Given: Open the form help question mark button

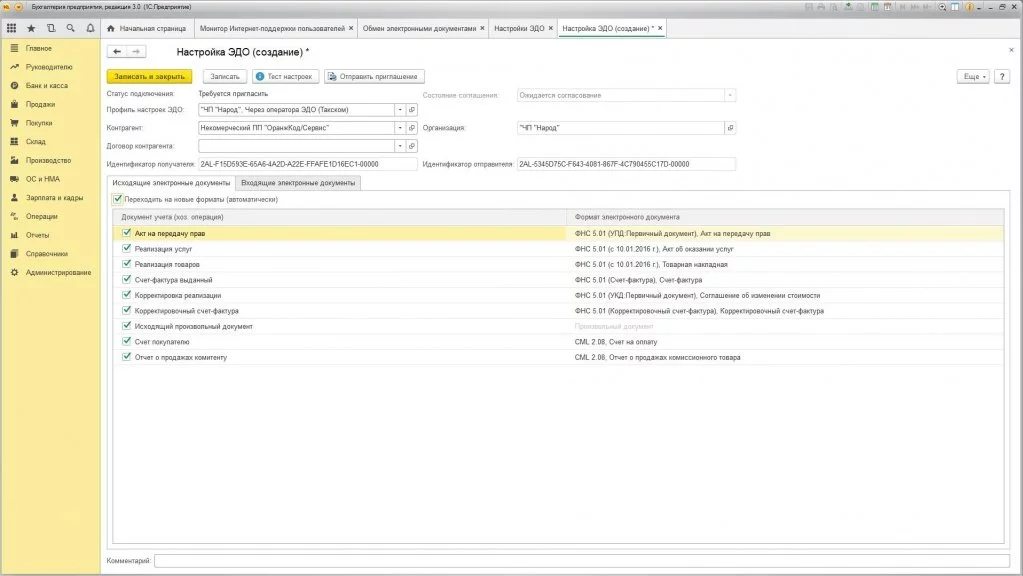Looking at the screenshot, I should (1001, 76).
